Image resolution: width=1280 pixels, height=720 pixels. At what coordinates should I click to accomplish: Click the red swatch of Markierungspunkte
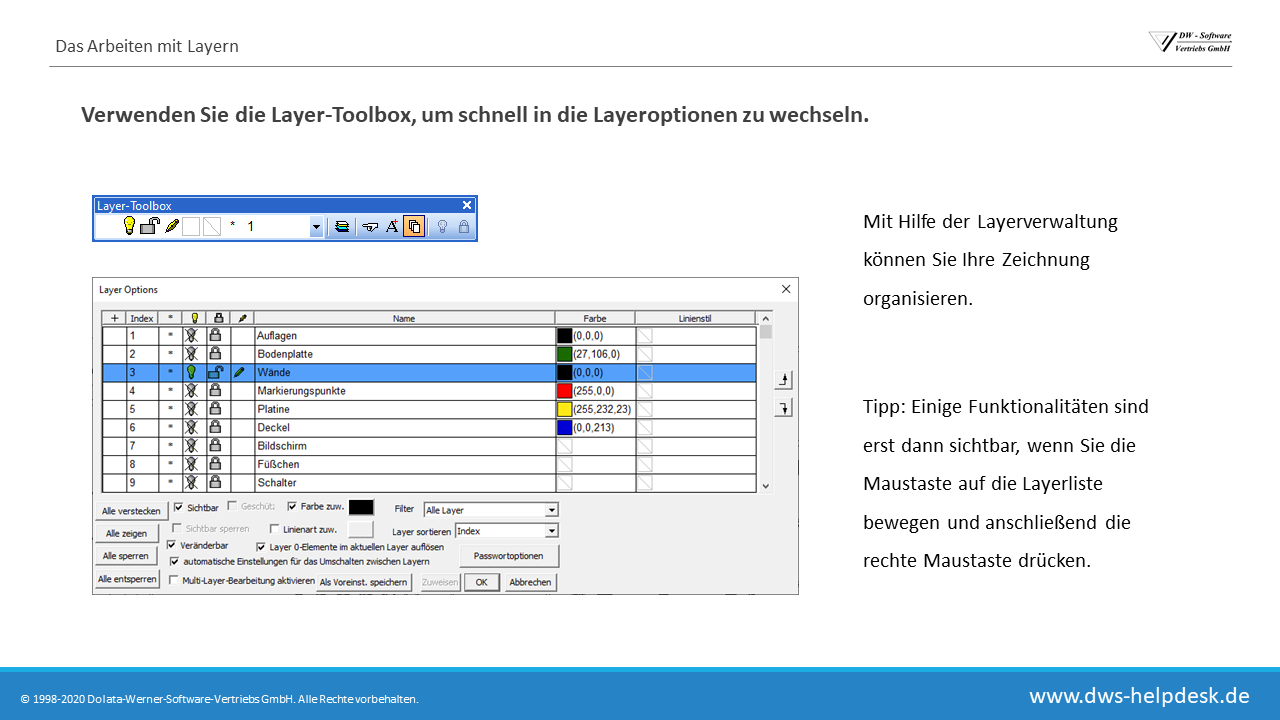(x=565, y=390)
